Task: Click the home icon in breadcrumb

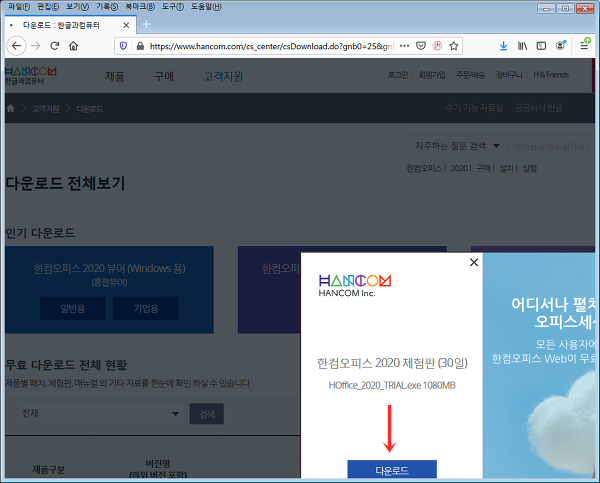Action: point(11,108)
